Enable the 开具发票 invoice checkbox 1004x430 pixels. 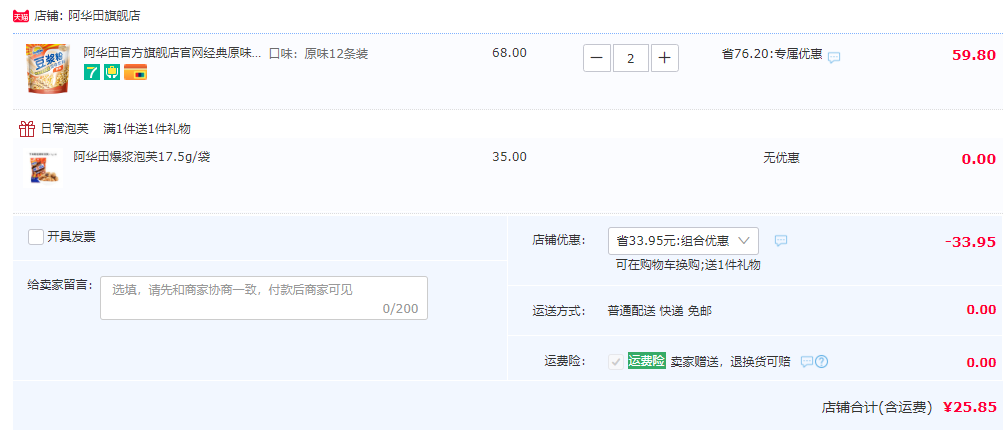pyautogui.click(x=36, y=237)
